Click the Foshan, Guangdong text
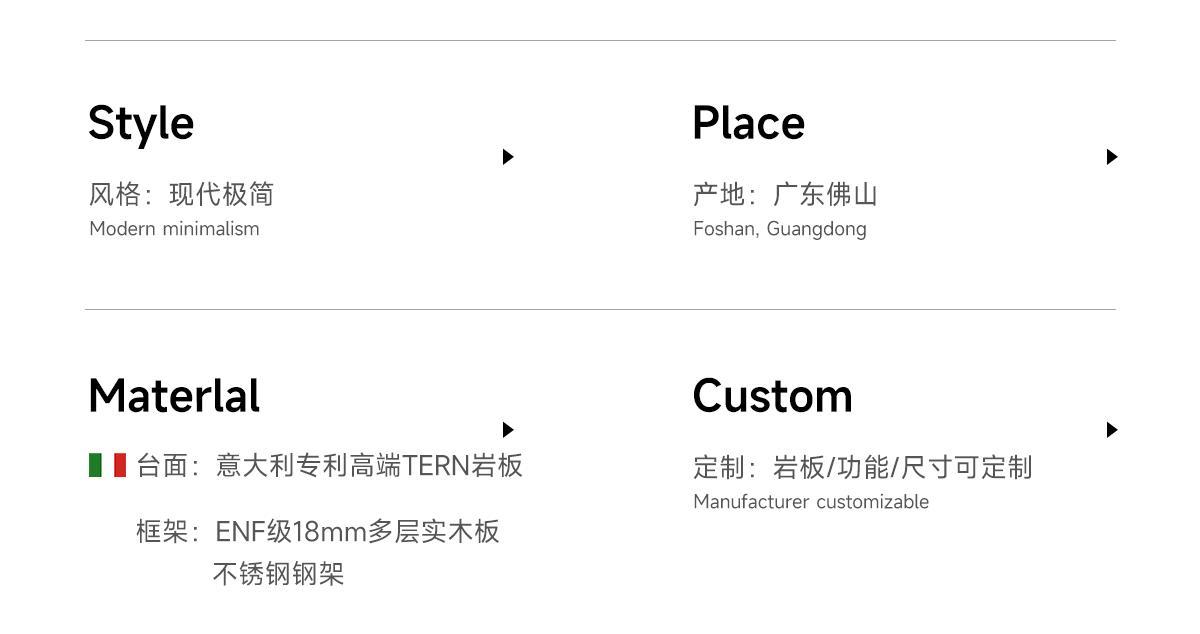Image resolution: width=1200 pixels, height=634 pixels. [x=780, y=229]
